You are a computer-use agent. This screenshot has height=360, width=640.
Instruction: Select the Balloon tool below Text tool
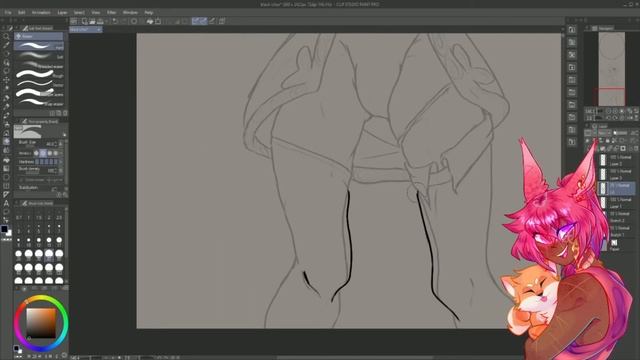click(6, 211)
